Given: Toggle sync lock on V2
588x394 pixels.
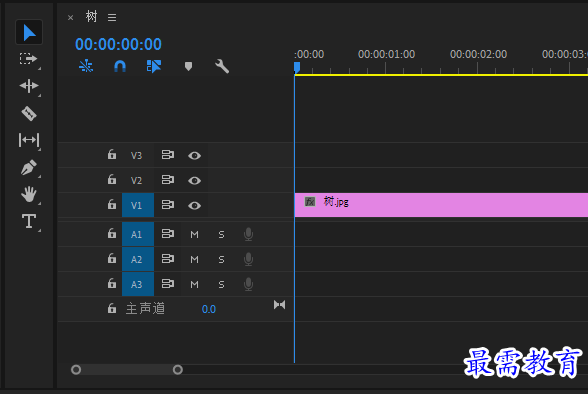Looking at the screenshot, I should pos(168,180).
